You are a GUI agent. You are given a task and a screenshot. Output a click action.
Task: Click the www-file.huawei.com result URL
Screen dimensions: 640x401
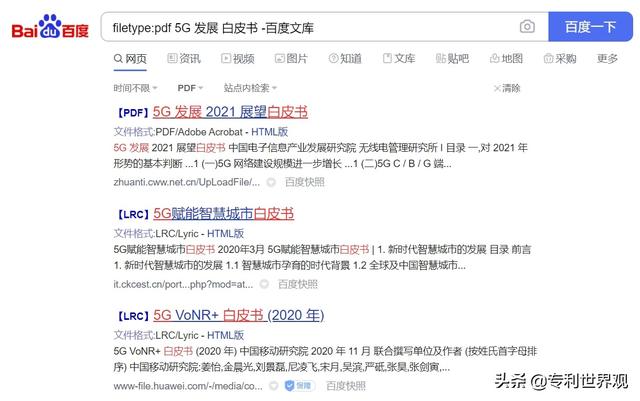[188, 386]
